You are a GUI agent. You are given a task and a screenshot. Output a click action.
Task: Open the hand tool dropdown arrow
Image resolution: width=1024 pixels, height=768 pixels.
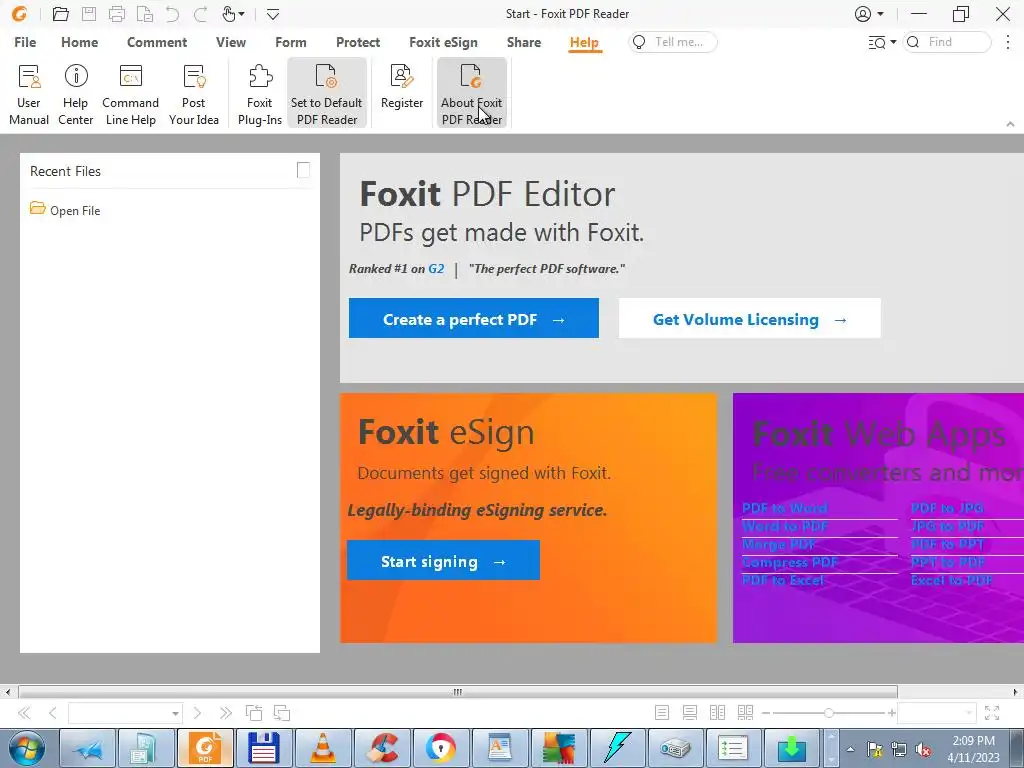tap(242, 14)
